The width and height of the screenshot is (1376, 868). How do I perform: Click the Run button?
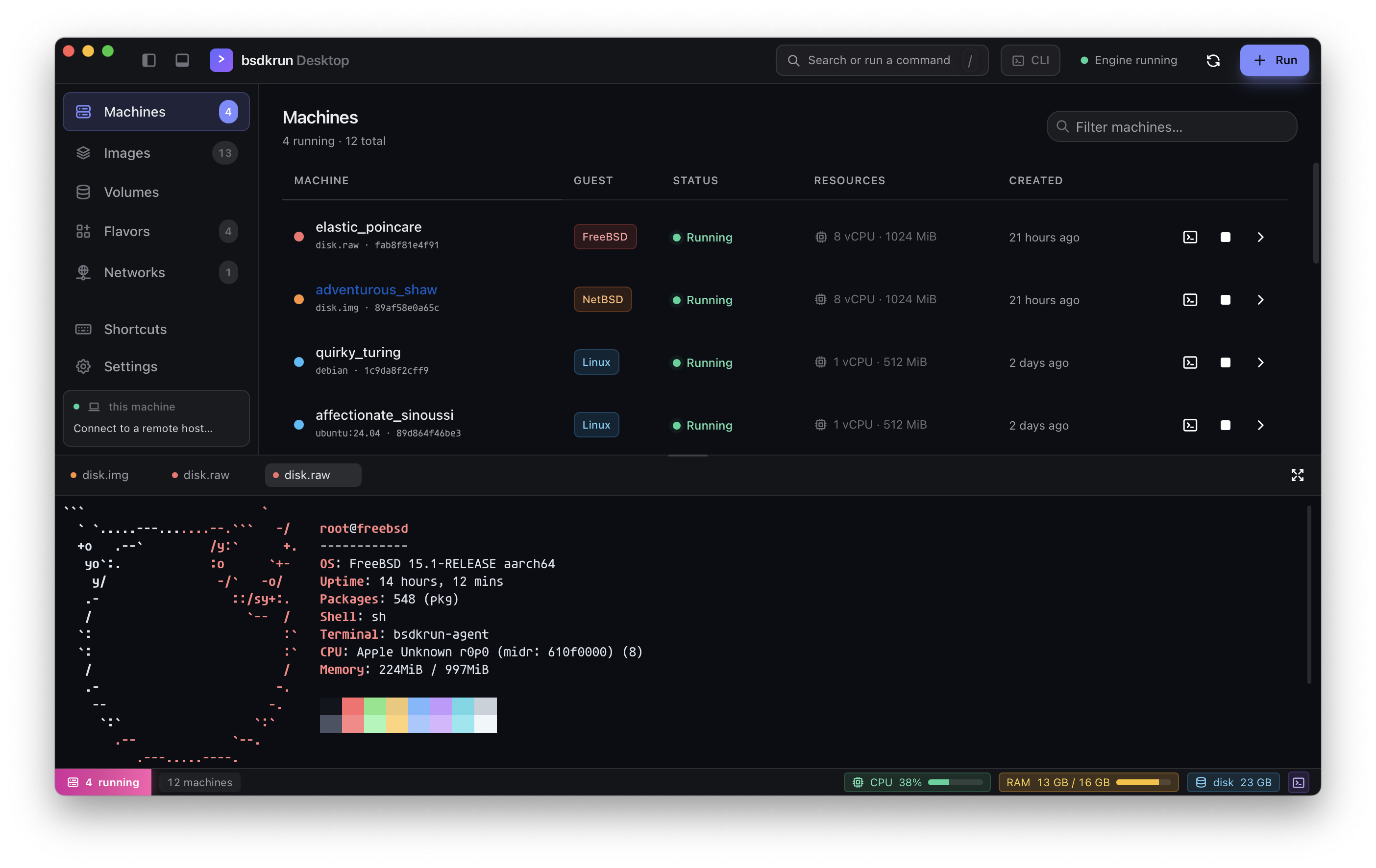click(1274, 60)
